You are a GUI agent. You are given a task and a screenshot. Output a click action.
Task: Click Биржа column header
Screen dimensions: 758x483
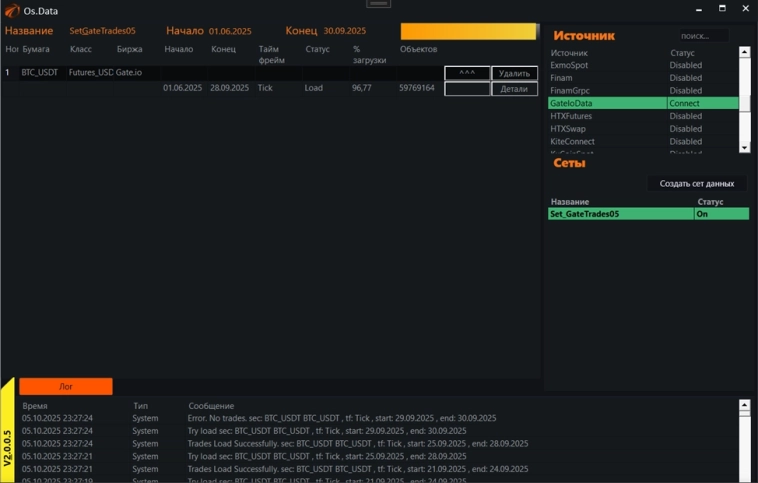(130, 49)
